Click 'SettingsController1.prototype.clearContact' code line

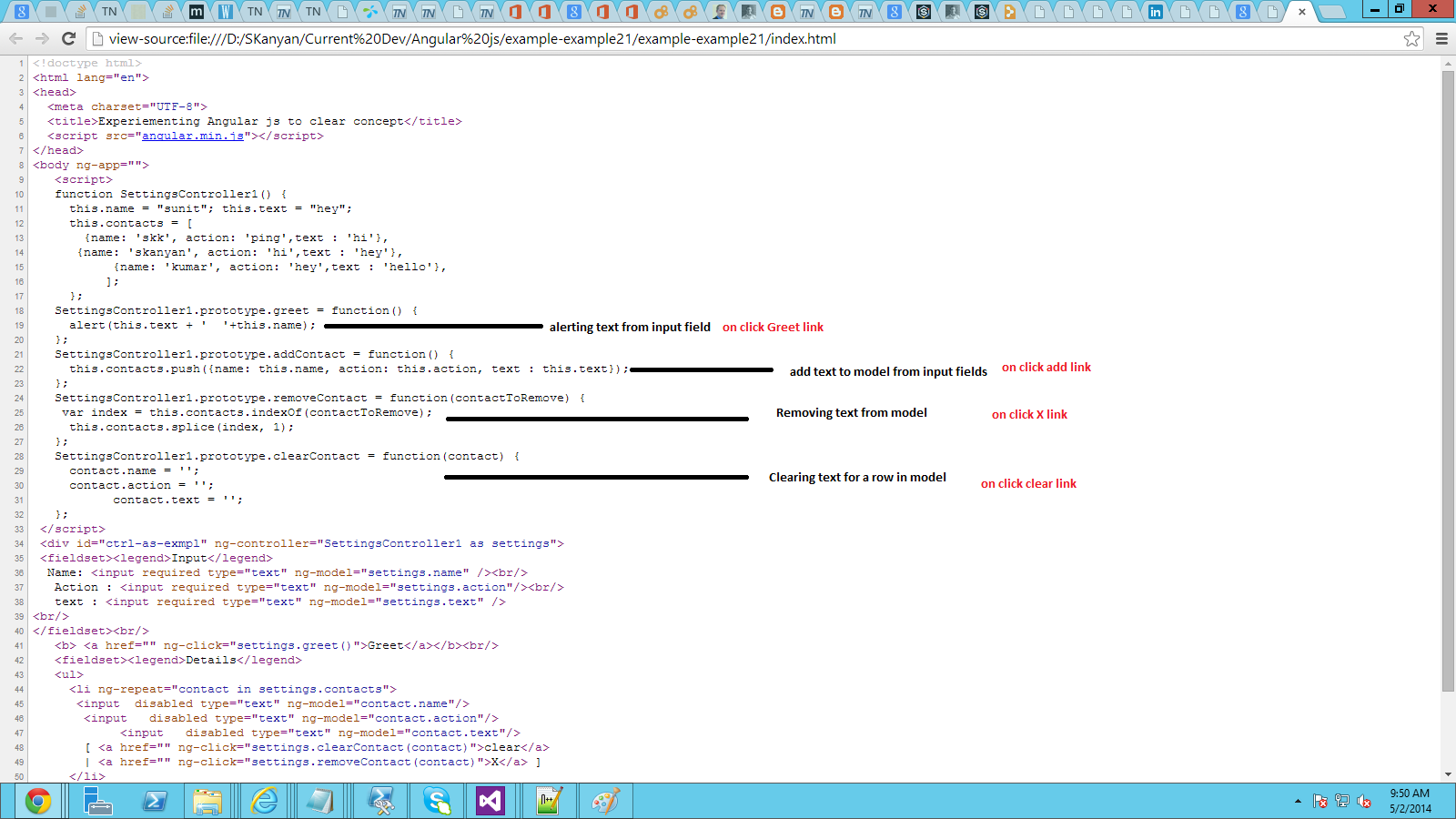coord(288,456)
